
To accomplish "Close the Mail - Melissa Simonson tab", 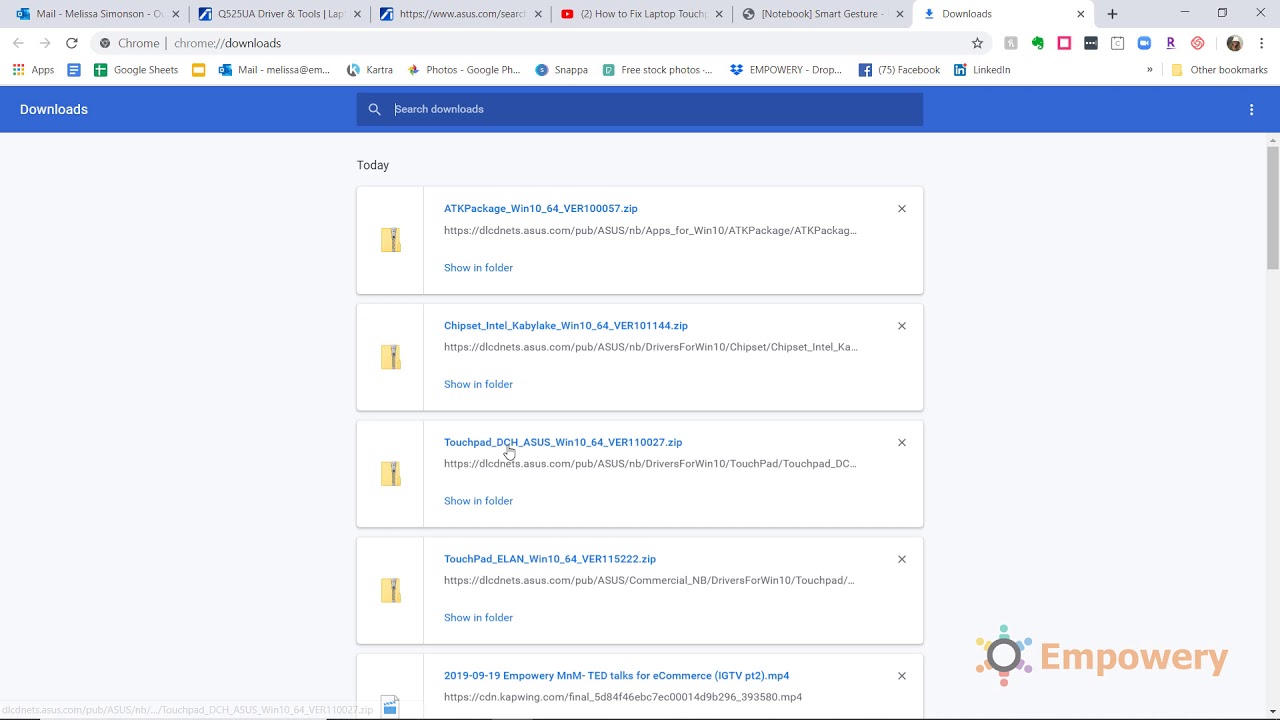I will 176,14.
